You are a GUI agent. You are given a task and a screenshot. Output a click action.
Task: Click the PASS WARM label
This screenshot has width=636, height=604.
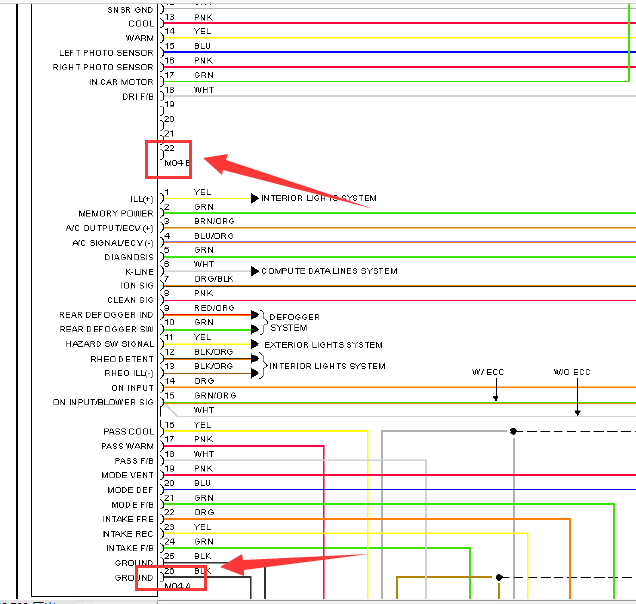127,446
